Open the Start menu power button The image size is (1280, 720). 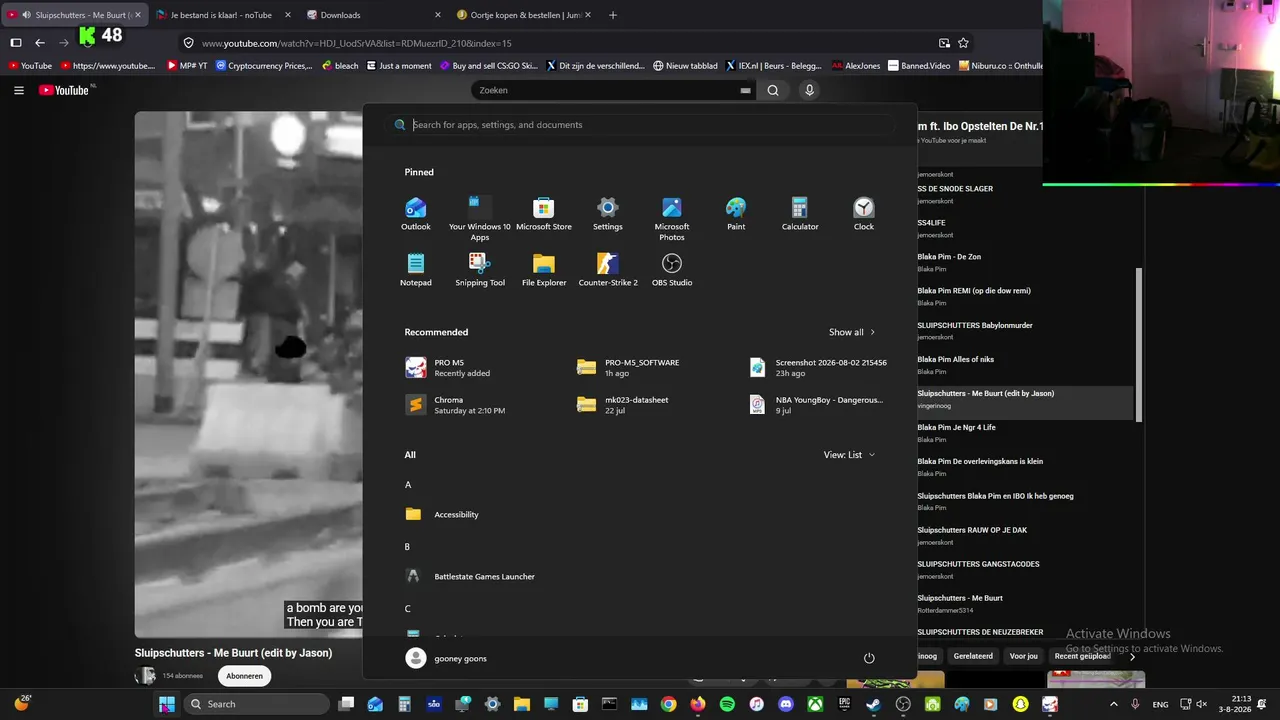[x=869, y=658]
